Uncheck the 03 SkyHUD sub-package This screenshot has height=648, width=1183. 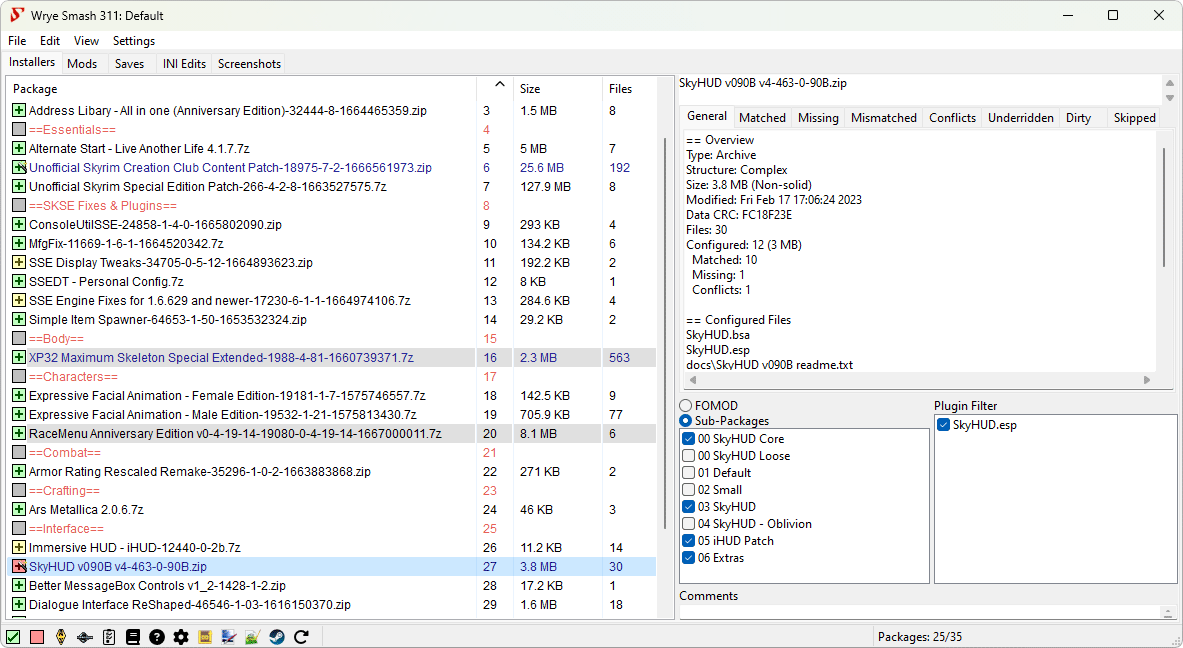(x=688, y=507)
